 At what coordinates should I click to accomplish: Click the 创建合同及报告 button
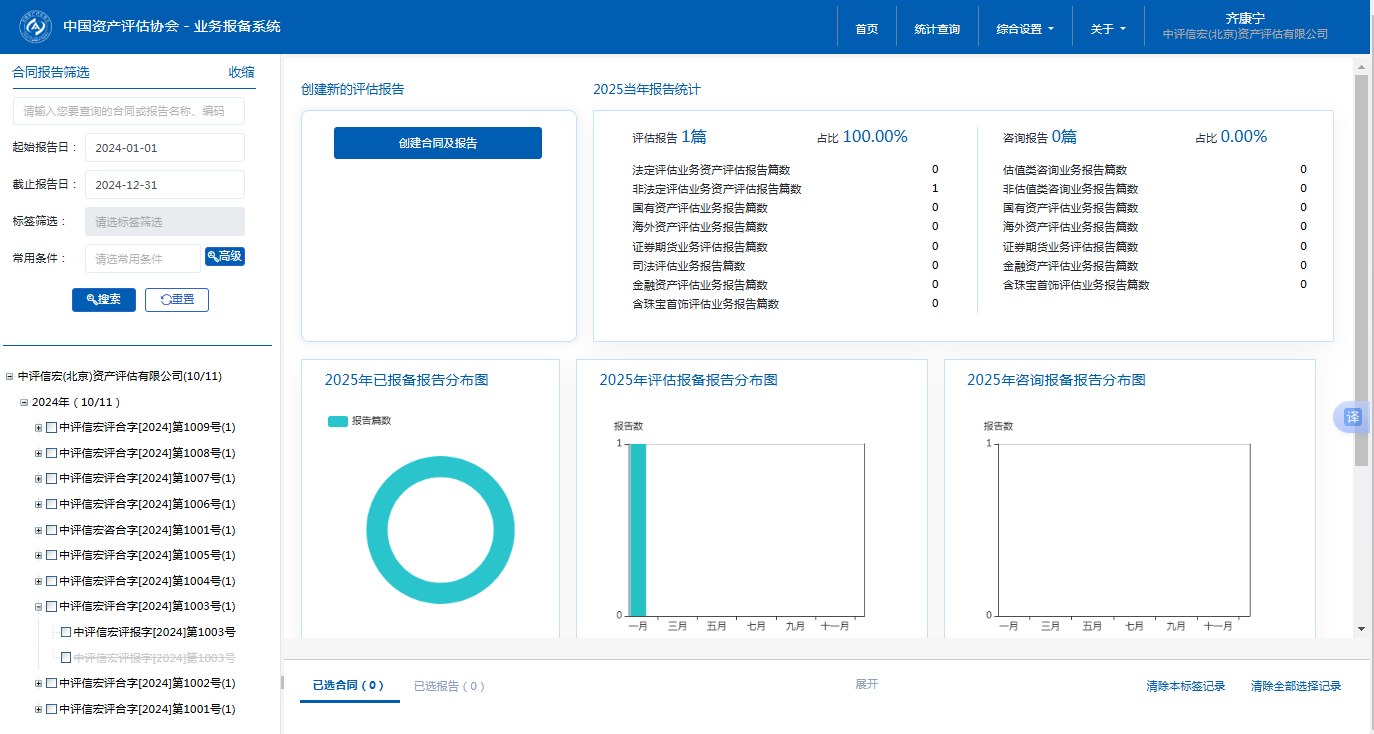click(438, 143)
